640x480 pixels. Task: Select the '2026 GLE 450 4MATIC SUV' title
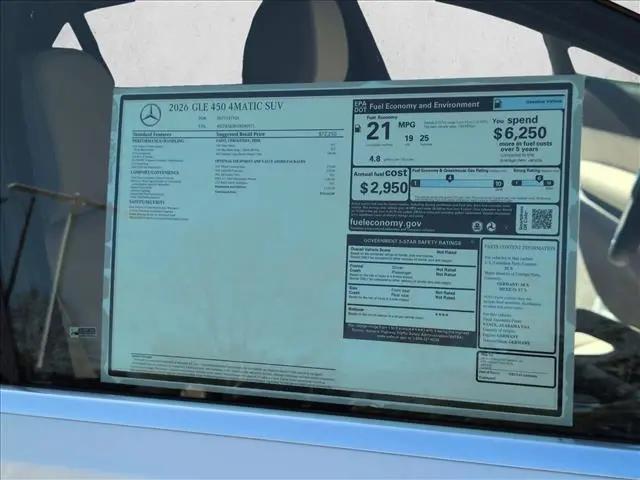coord(226,107)
